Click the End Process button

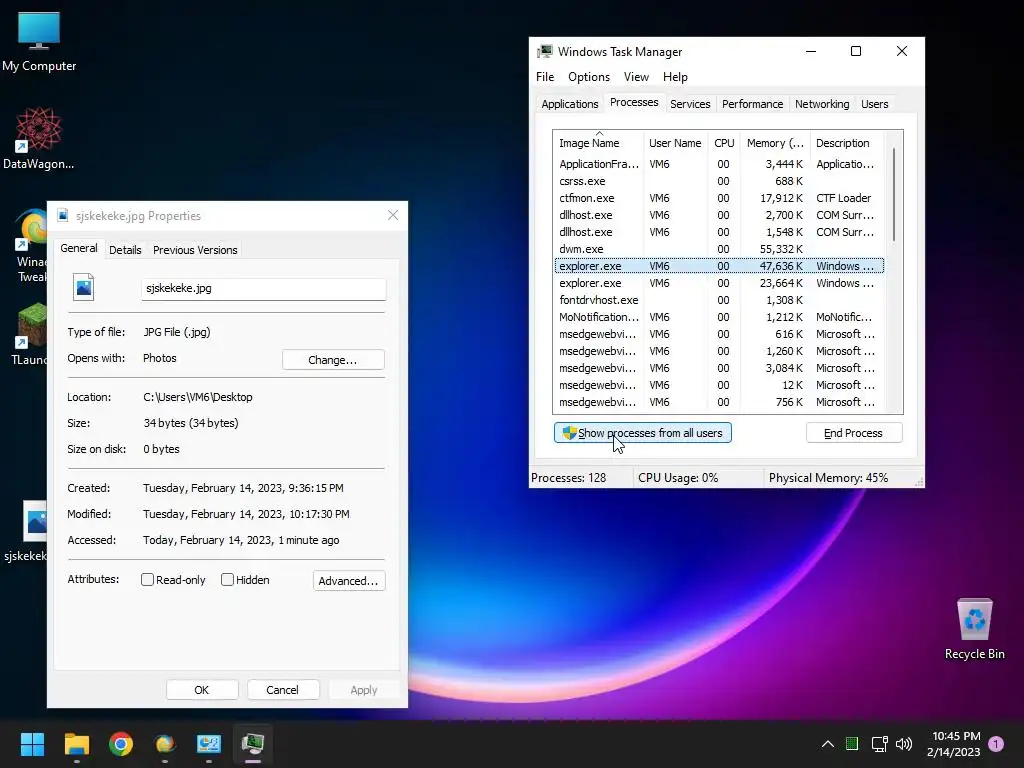[854, 433]
